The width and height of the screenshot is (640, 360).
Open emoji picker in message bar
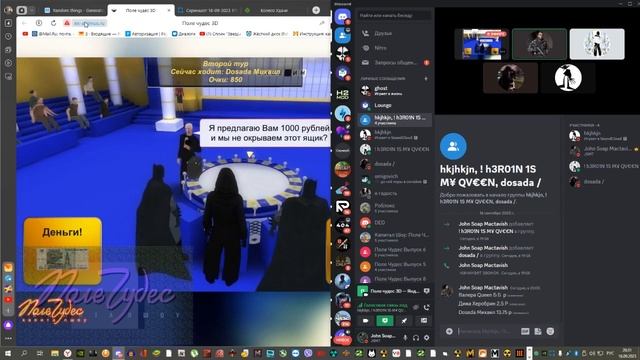550,331
